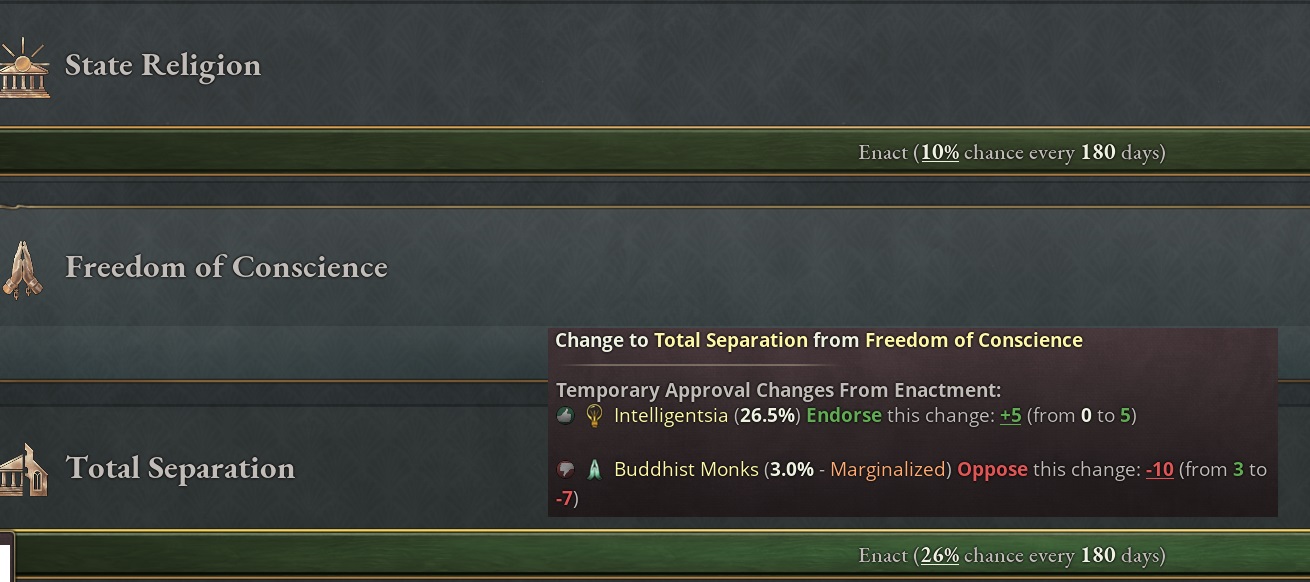Click the Buddhist Monks group icon
Image resolution: width=1310 pixels, height=582 pixels.
point(594,469)
